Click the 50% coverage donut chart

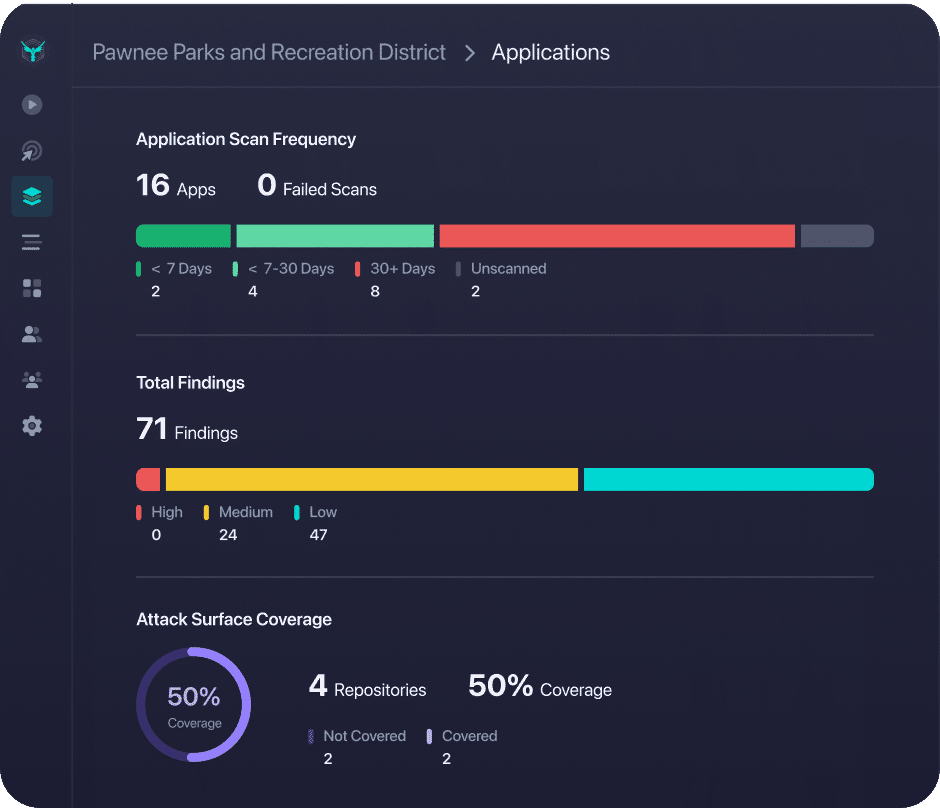[193, 705]
